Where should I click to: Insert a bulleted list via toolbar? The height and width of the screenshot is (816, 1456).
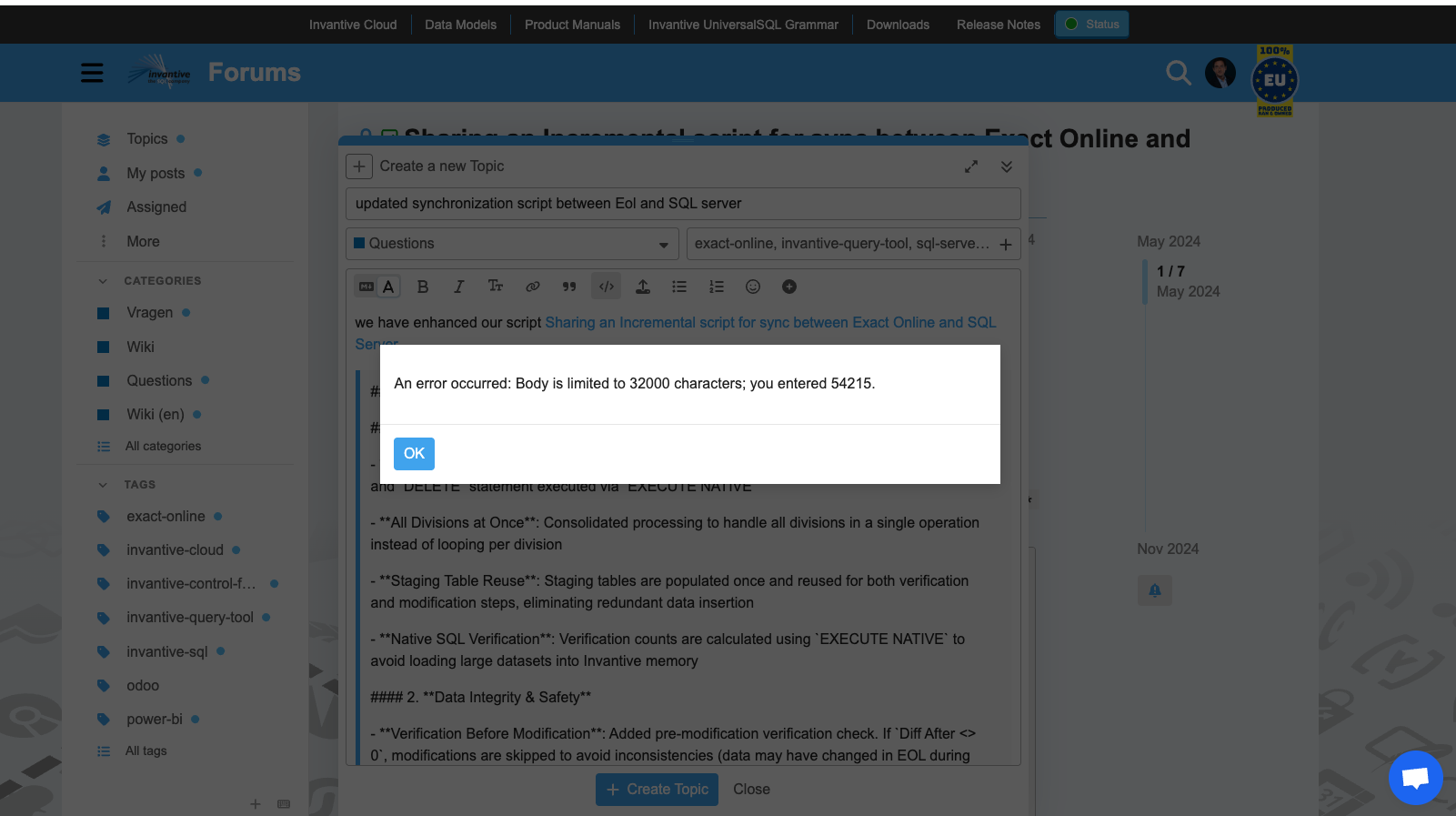679,287
